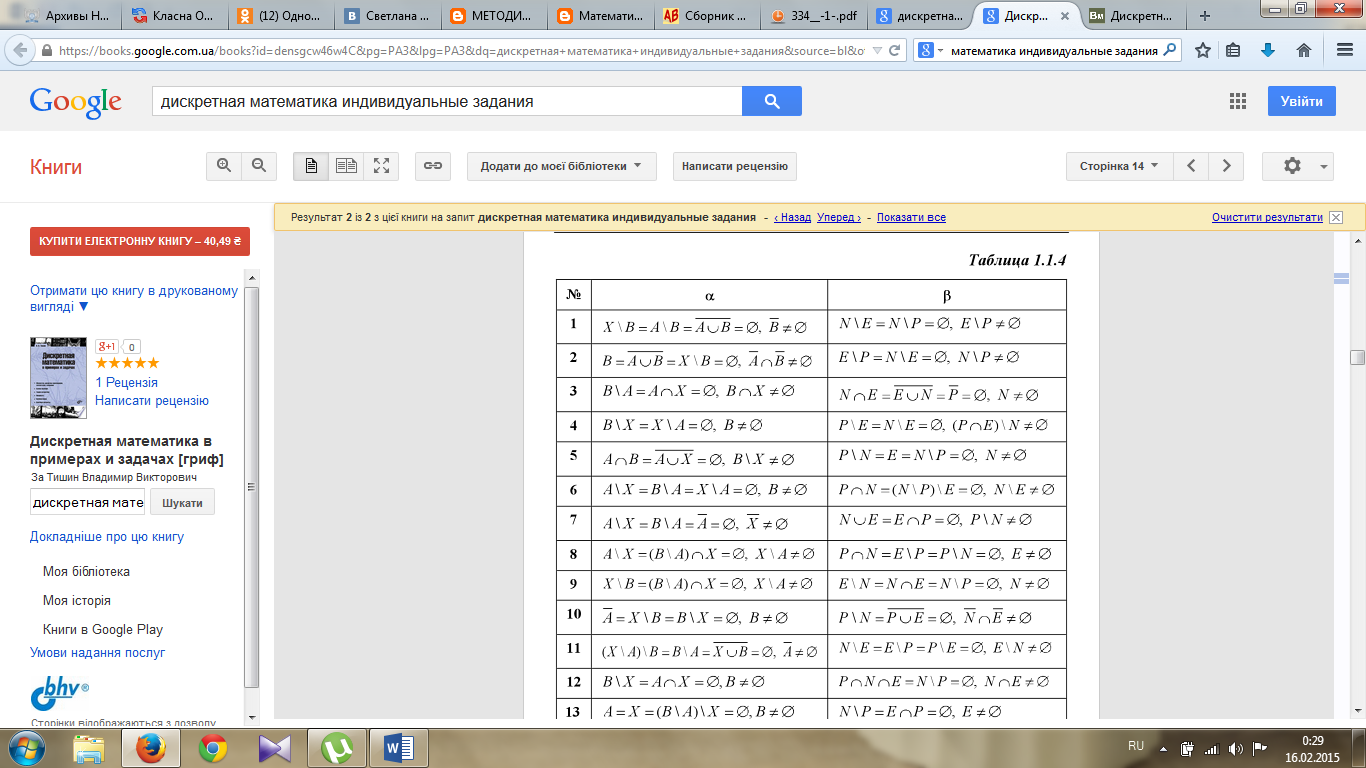Click the Google +1 button
1366x768 pixels.
click(x=107, y=347)
